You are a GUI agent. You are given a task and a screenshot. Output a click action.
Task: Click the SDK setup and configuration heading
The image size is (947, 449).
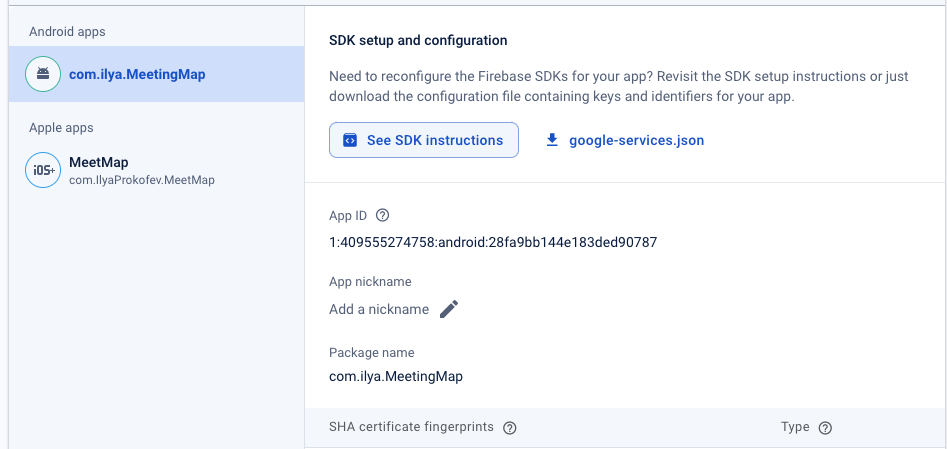click(418, 40)
